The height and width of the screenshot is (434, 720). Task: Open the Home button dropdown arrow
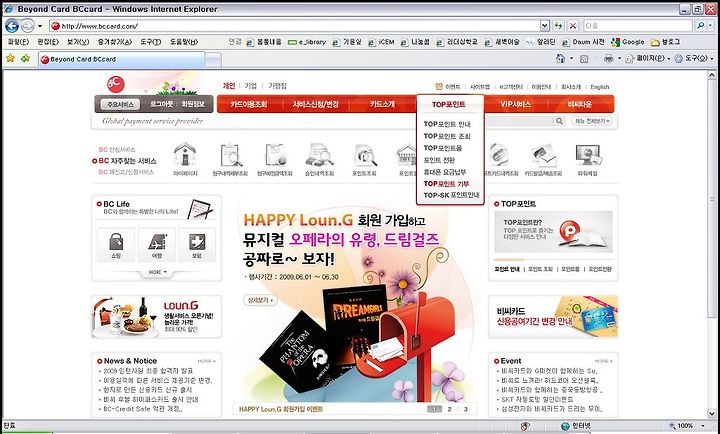coord(571,59)
